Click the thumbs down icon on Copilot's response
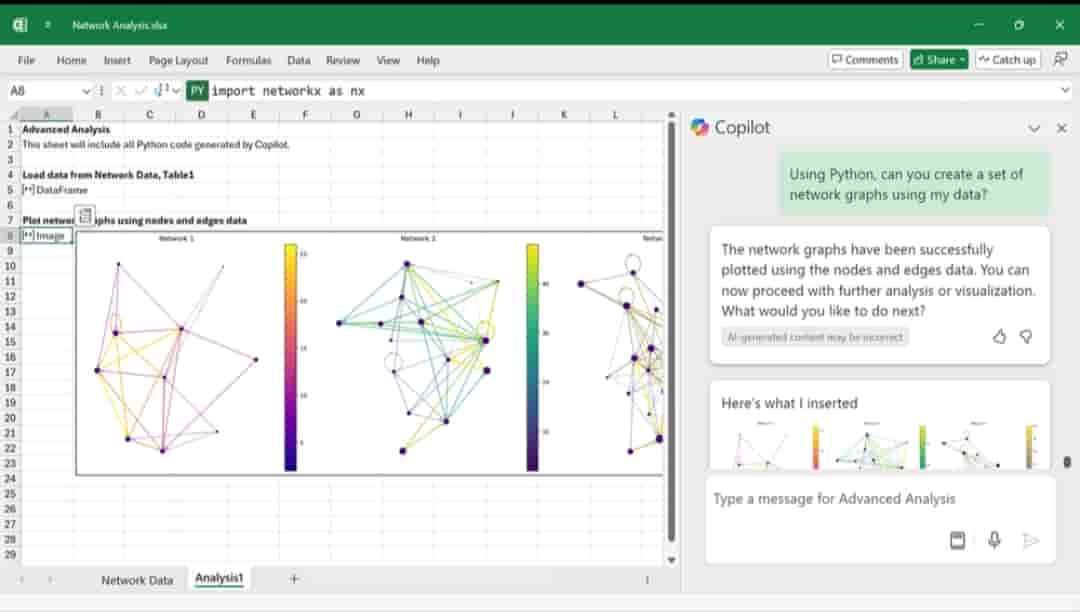Image resolution: width=1080 pixels, height=612 pixels. [1025, 337]
